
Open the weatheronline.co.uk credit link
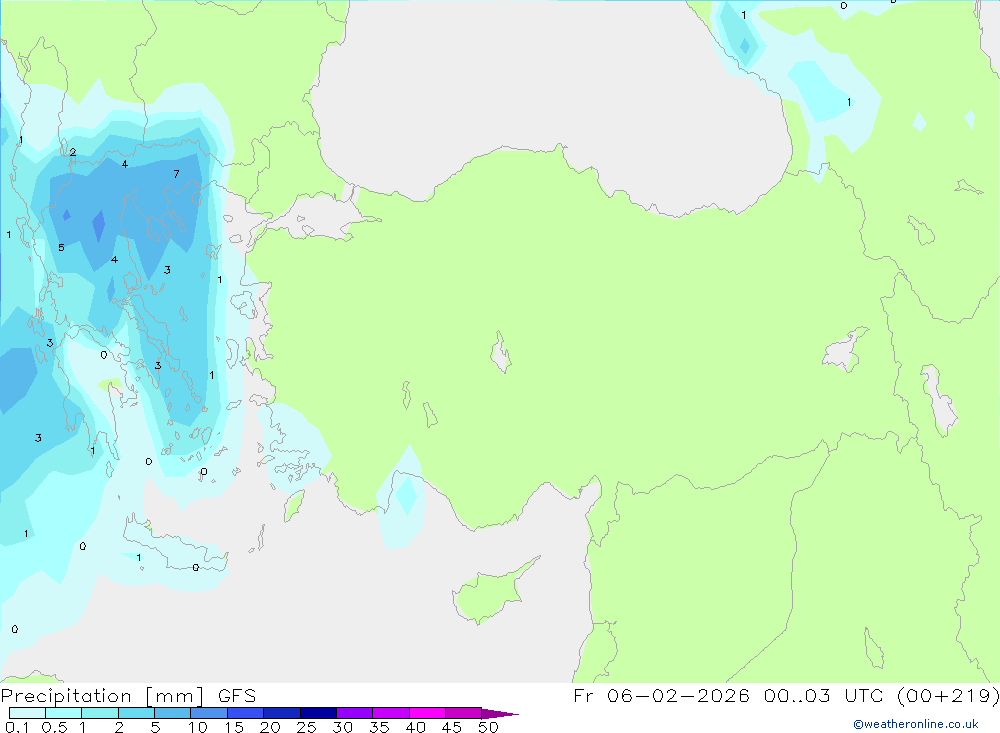click(x=916, y=724)
